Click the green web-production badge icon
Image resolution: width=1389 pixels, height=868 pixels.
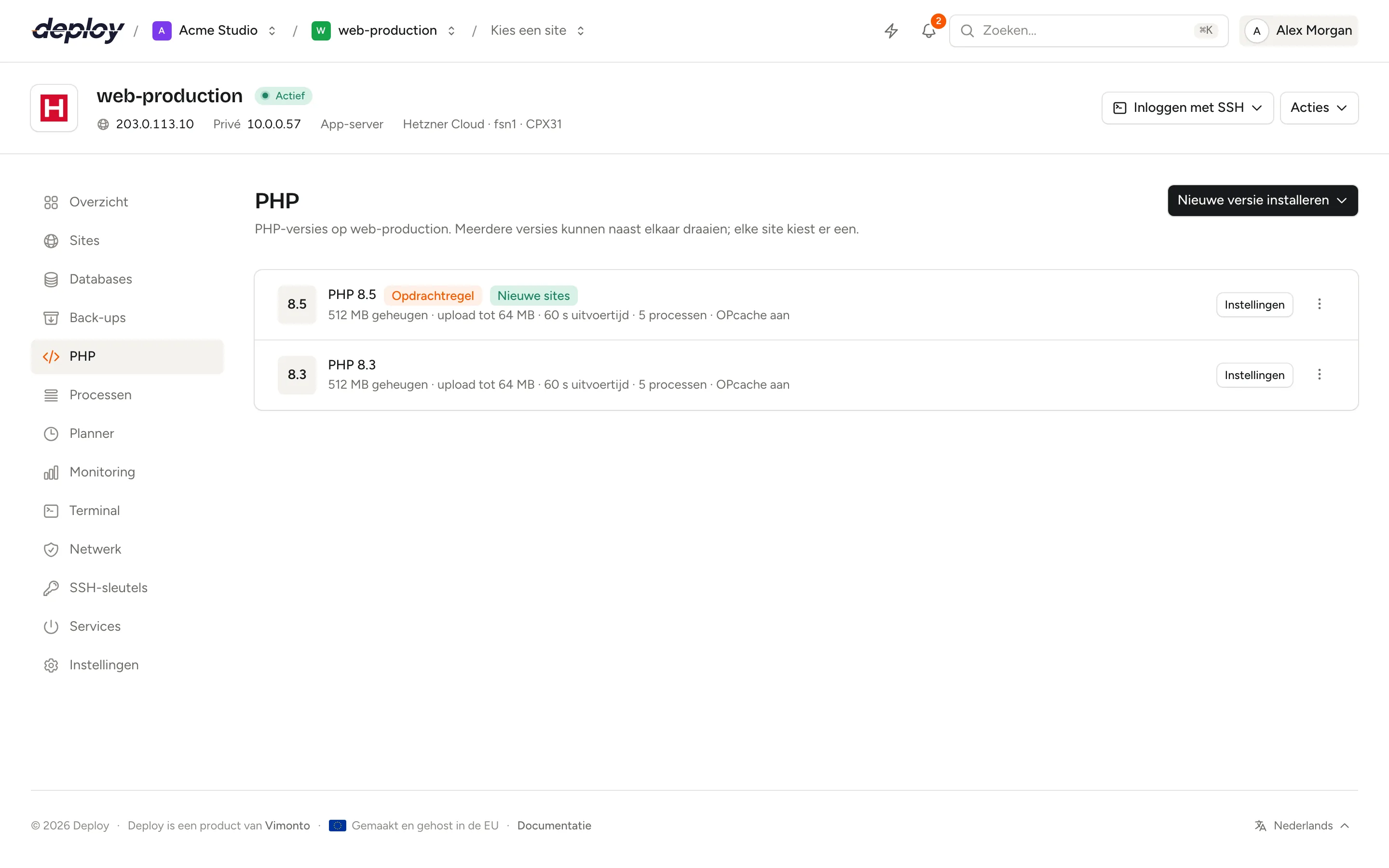[321, 30]
